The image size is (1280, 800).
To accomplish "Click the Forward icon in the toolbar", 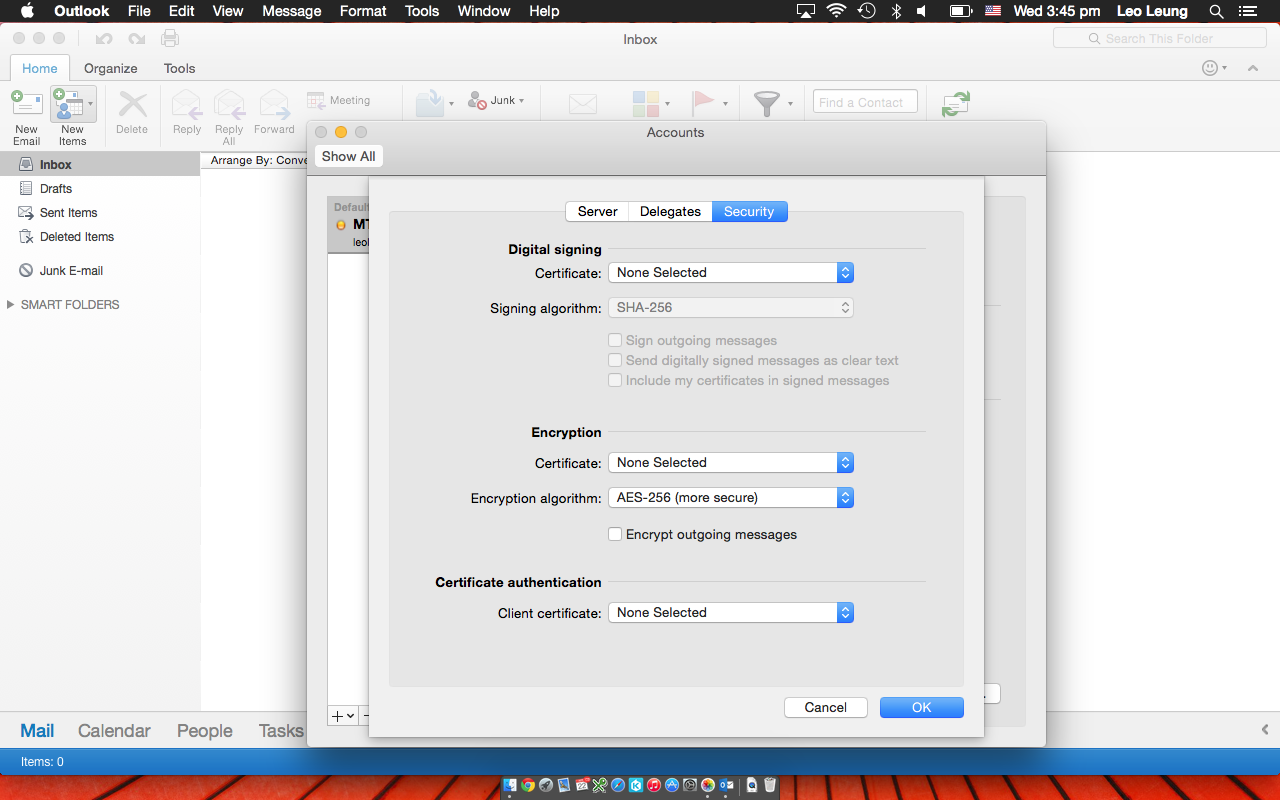I will (274, 104).
